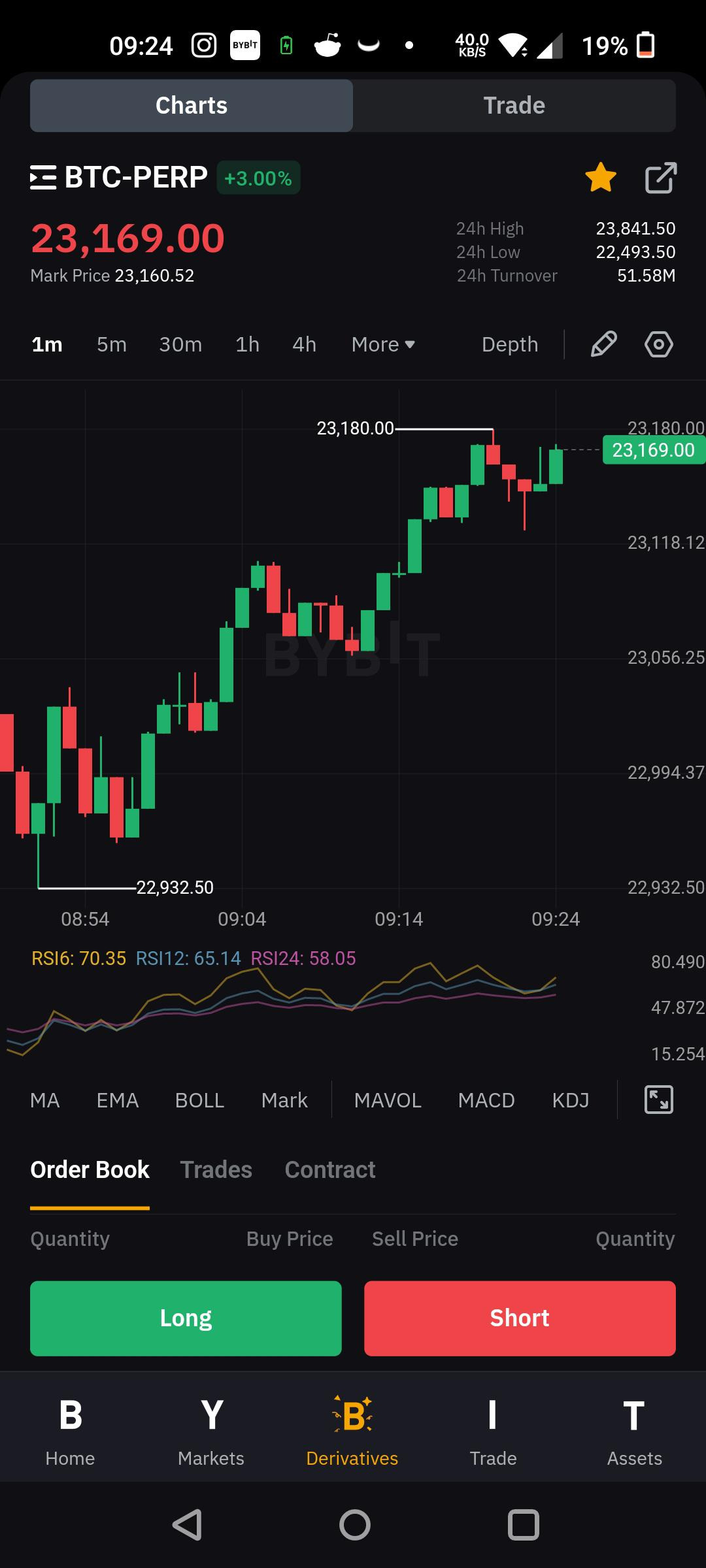Screen dimensions: 706x1568
Task: Switch to the Depth chart view
Action: tap(510, 344)
